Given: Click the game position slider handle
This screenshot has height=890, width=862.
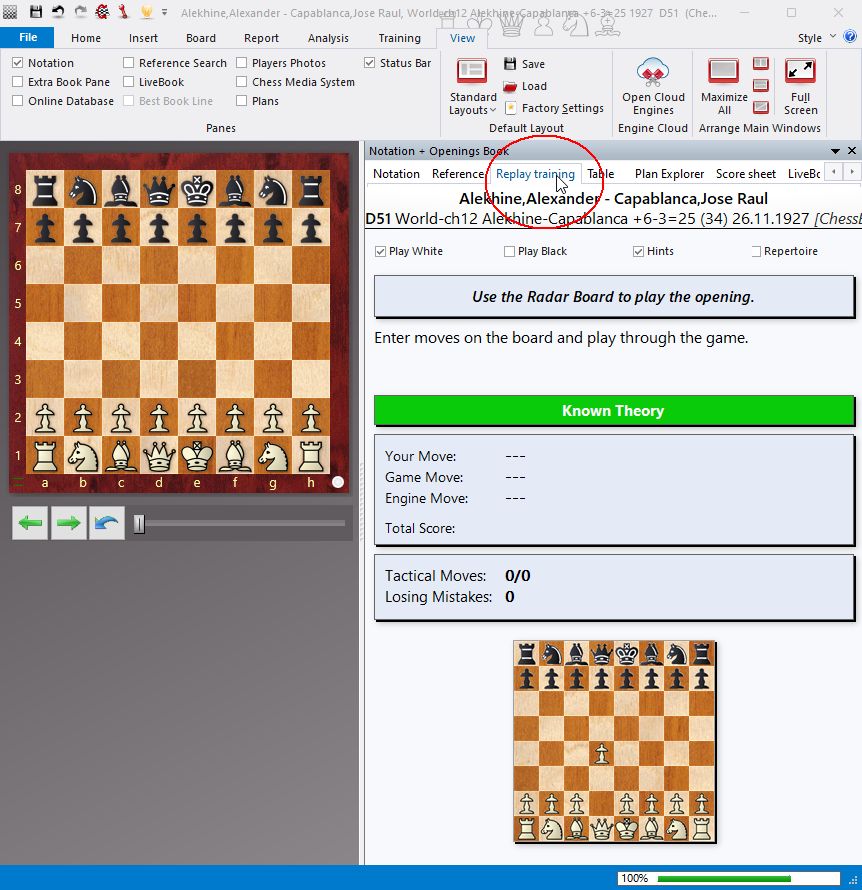Looking at the screenshot, I should (139, 523).
